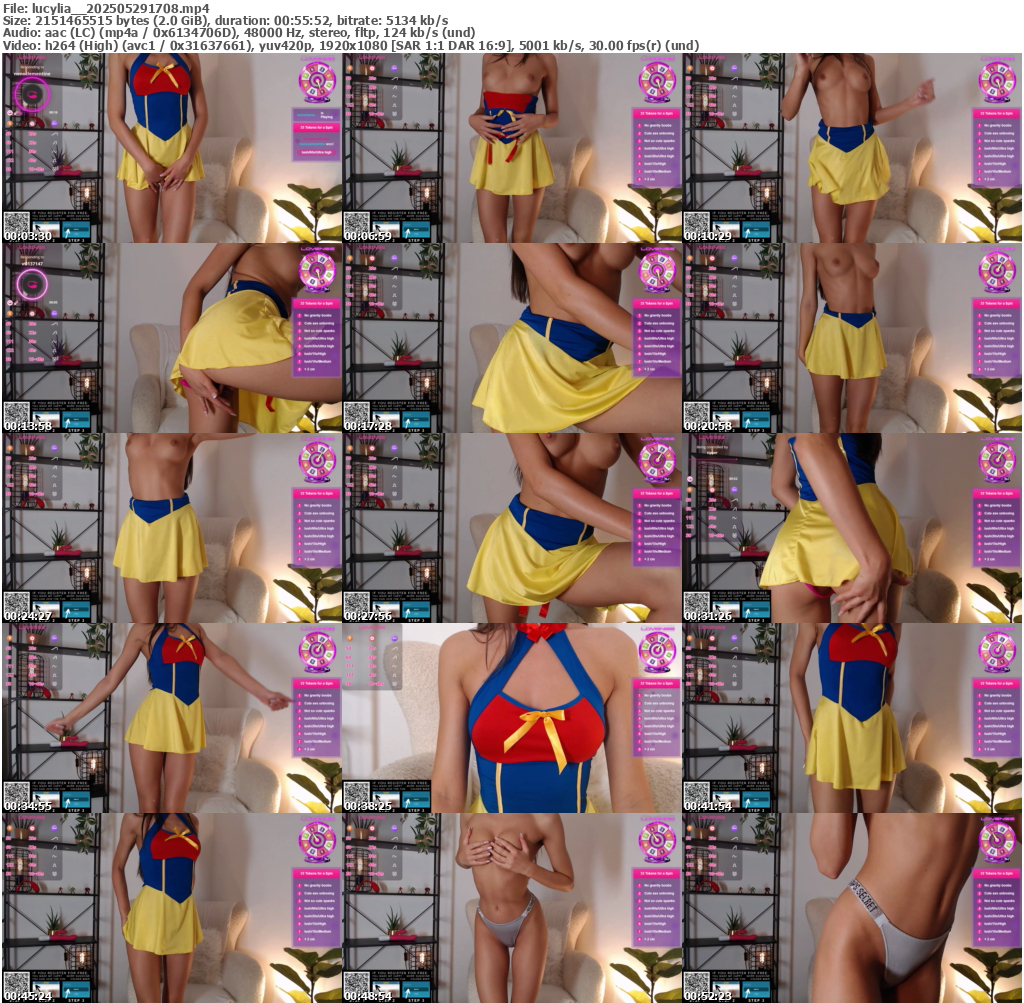1024x1003 pixels.
Task: Click the QR code in the first thumbnail
Action: pos(16,225)
